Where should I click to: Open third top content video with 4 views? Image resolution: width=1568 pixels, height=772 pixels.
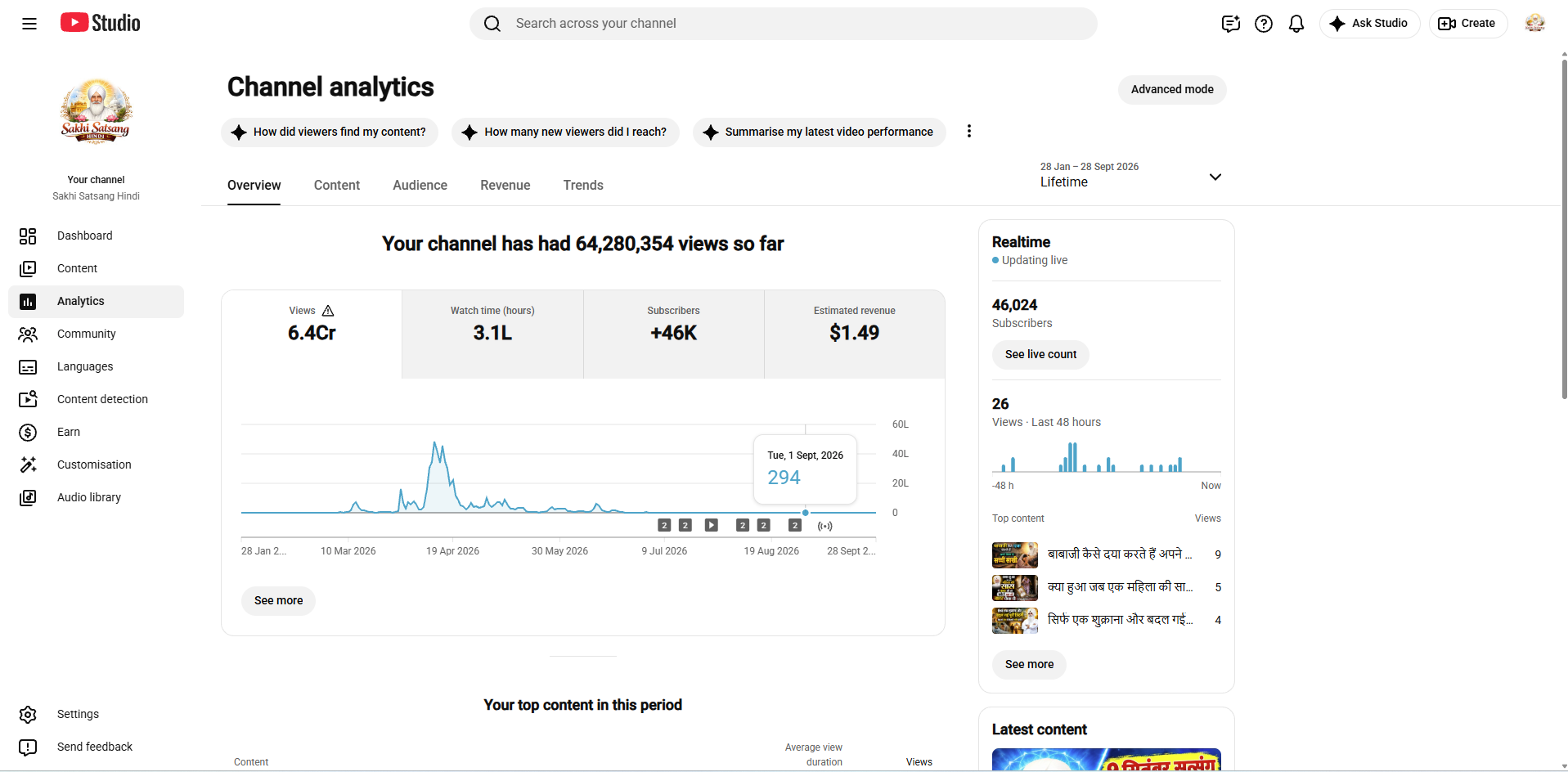[x=1107, y=621]
